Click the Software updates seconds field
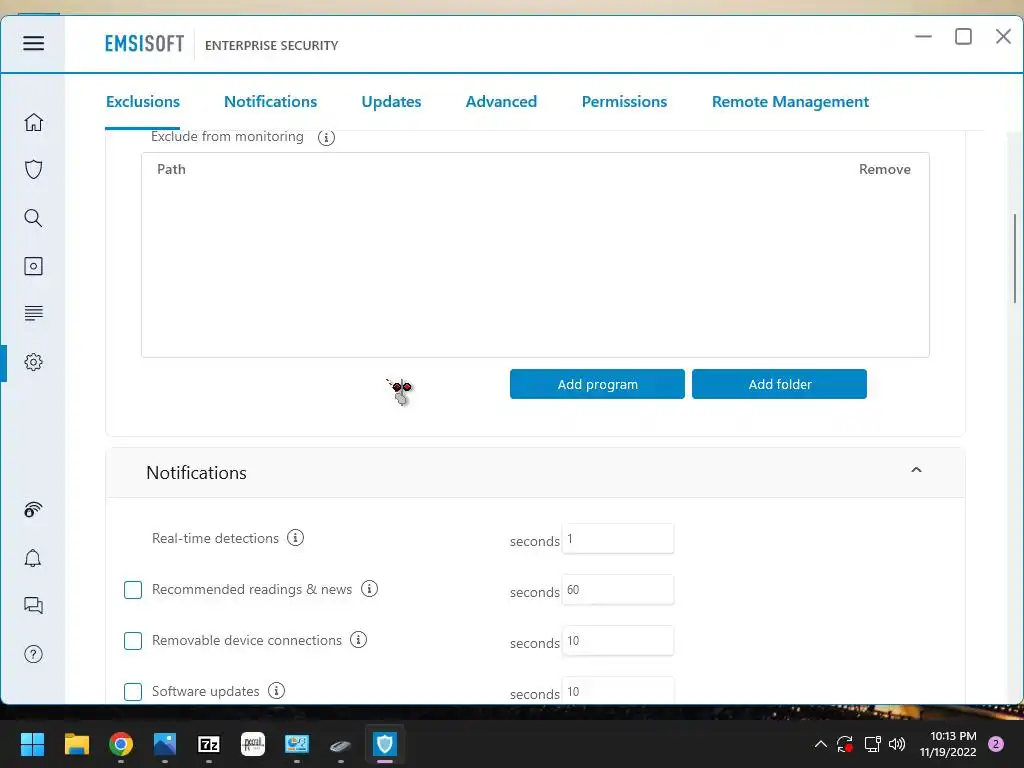1024x768 pixels. (x=618, y=690)
